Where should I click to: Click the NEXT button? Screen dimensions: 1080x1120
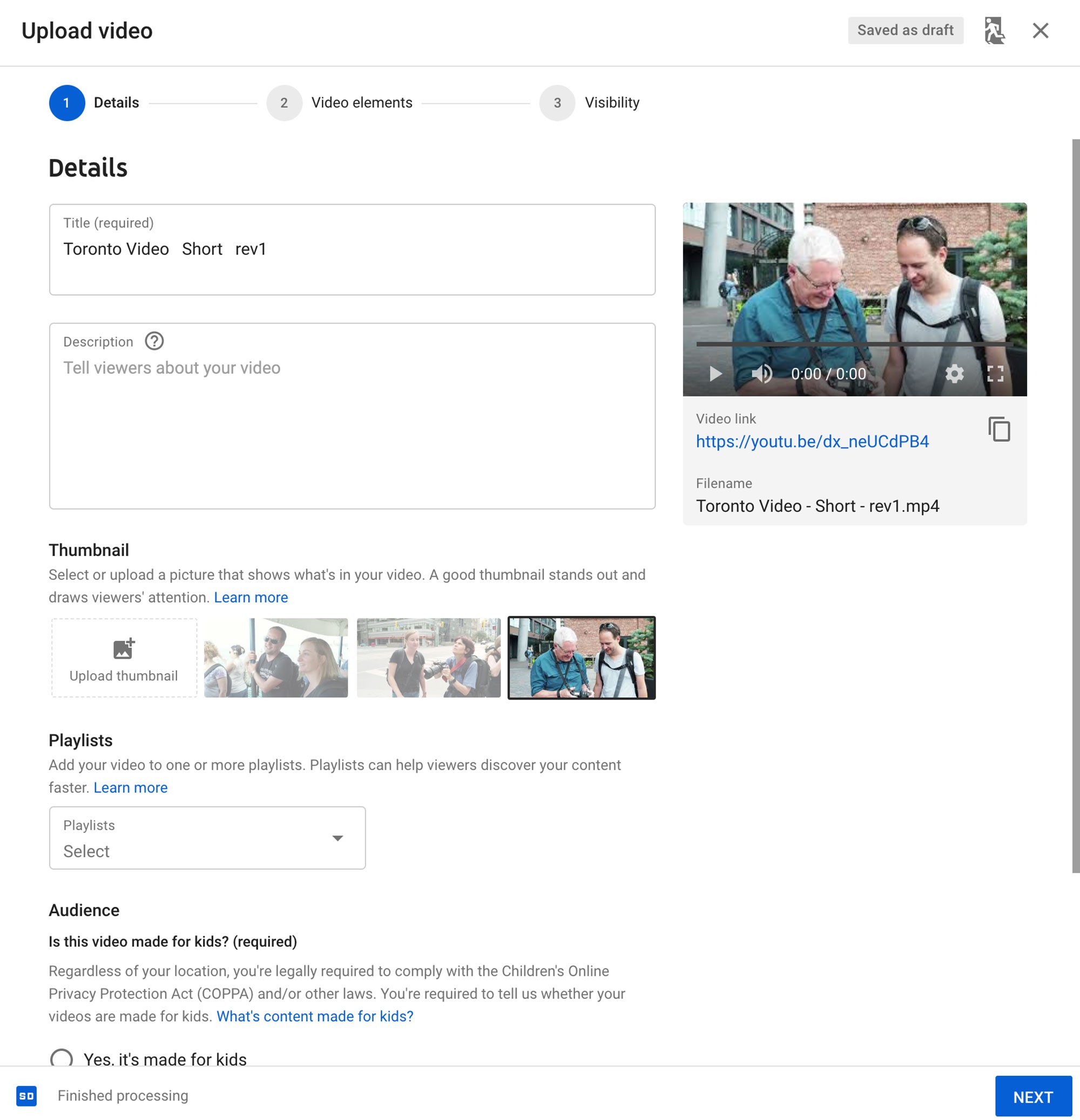point(1032,1097)
